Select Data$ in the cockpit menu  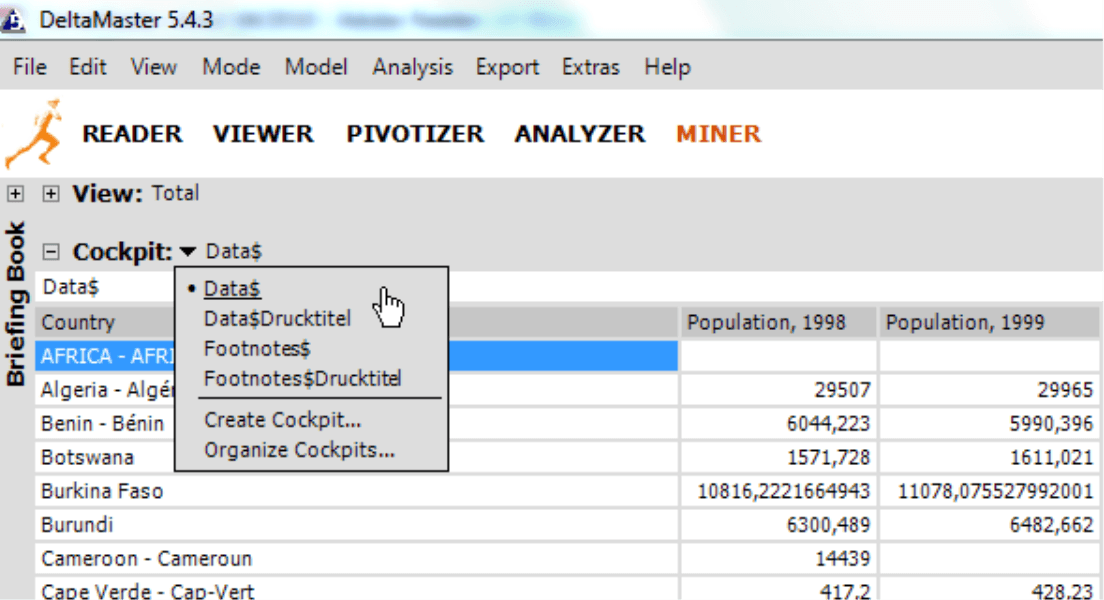click(232, 289)
